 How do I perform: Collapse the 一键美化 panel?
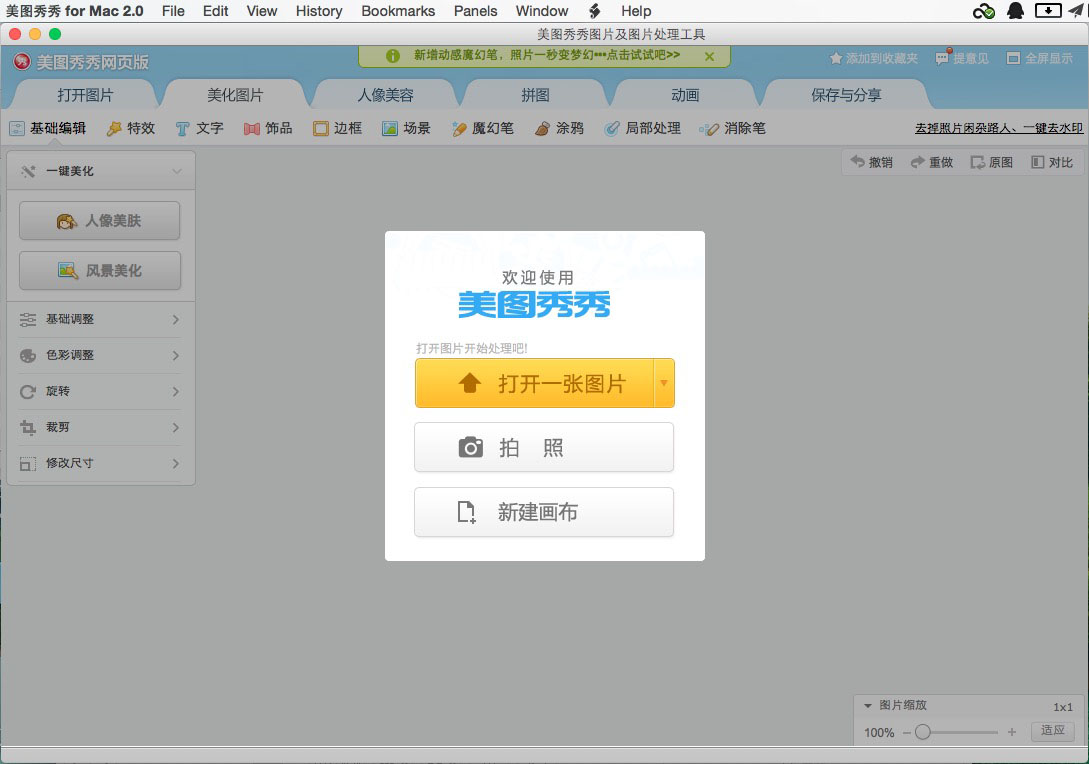(176, 171)
